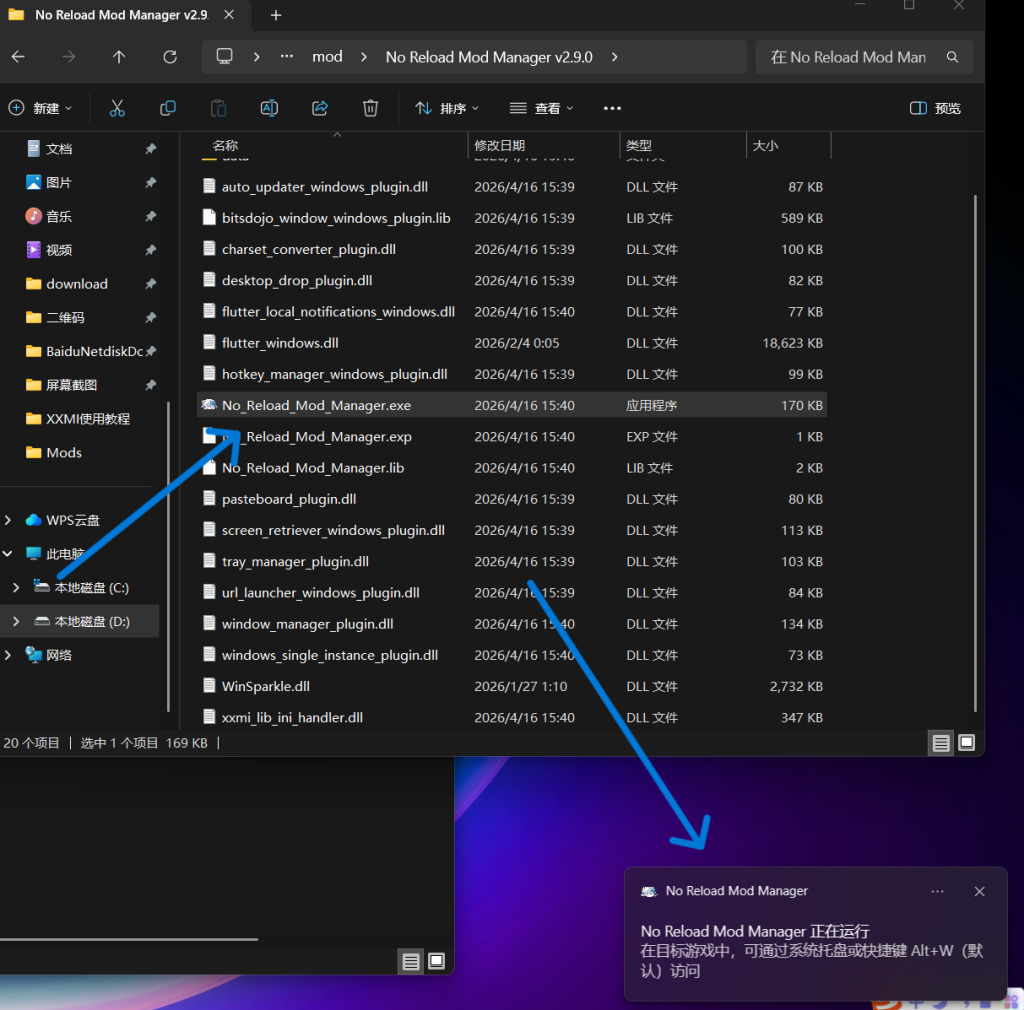Collapse the 此电脑 tree node
The image size is (1024, 1010).
coord(8,554)
